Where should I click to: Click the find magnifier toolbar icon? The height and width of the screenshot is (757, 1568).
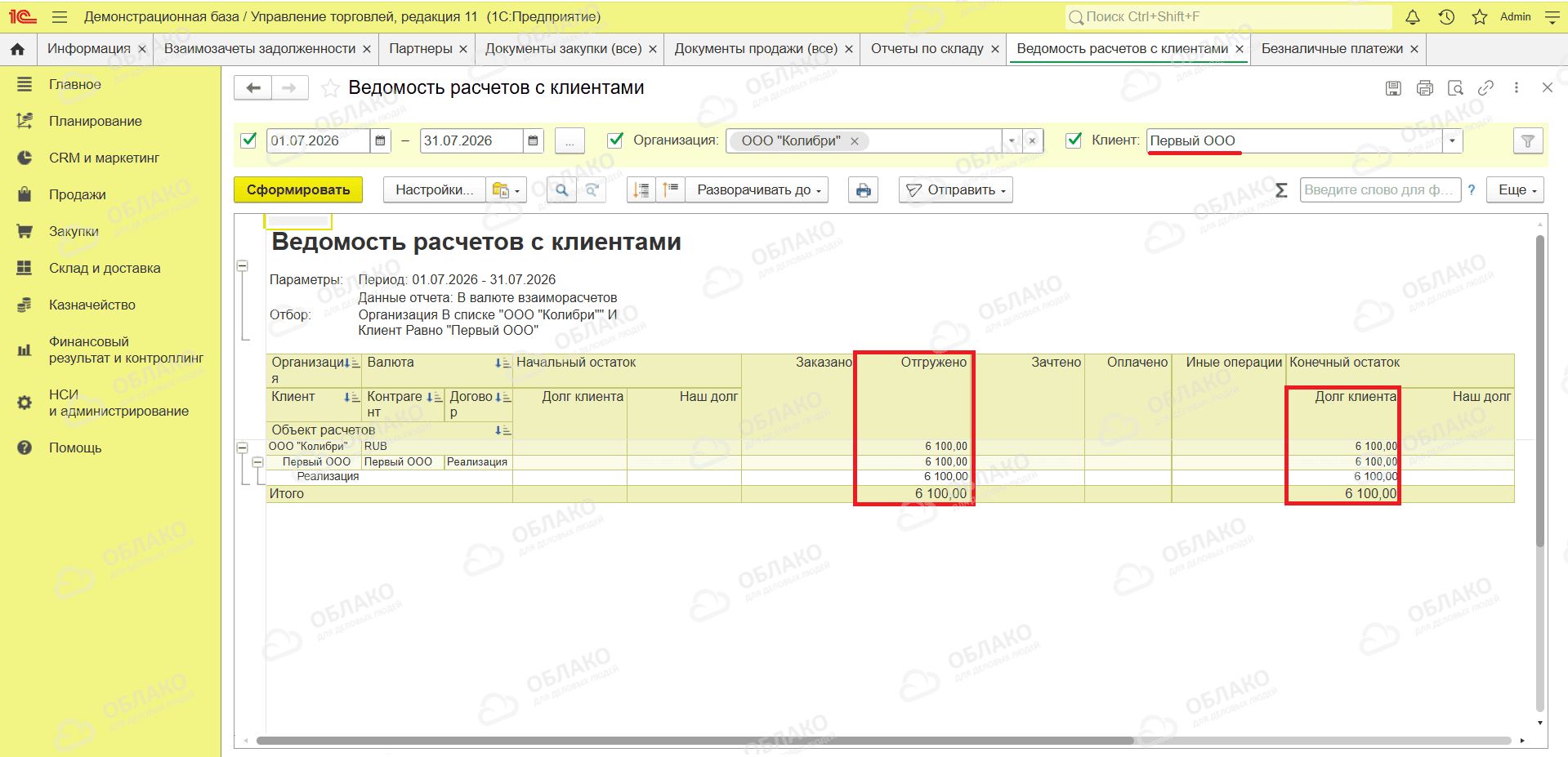(561, 190)
